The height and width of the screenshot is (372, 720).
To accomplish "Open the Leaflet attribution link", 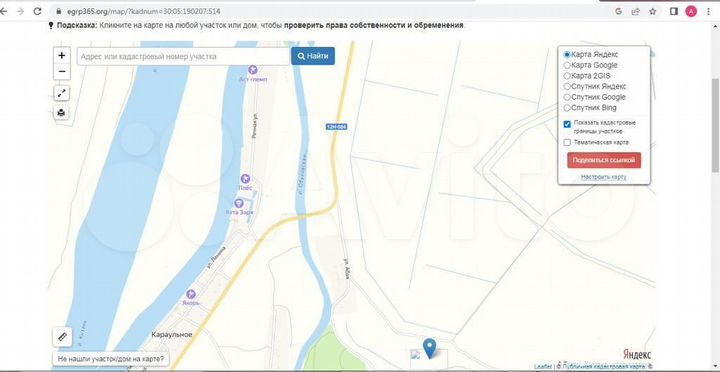I will pos(543,366).
